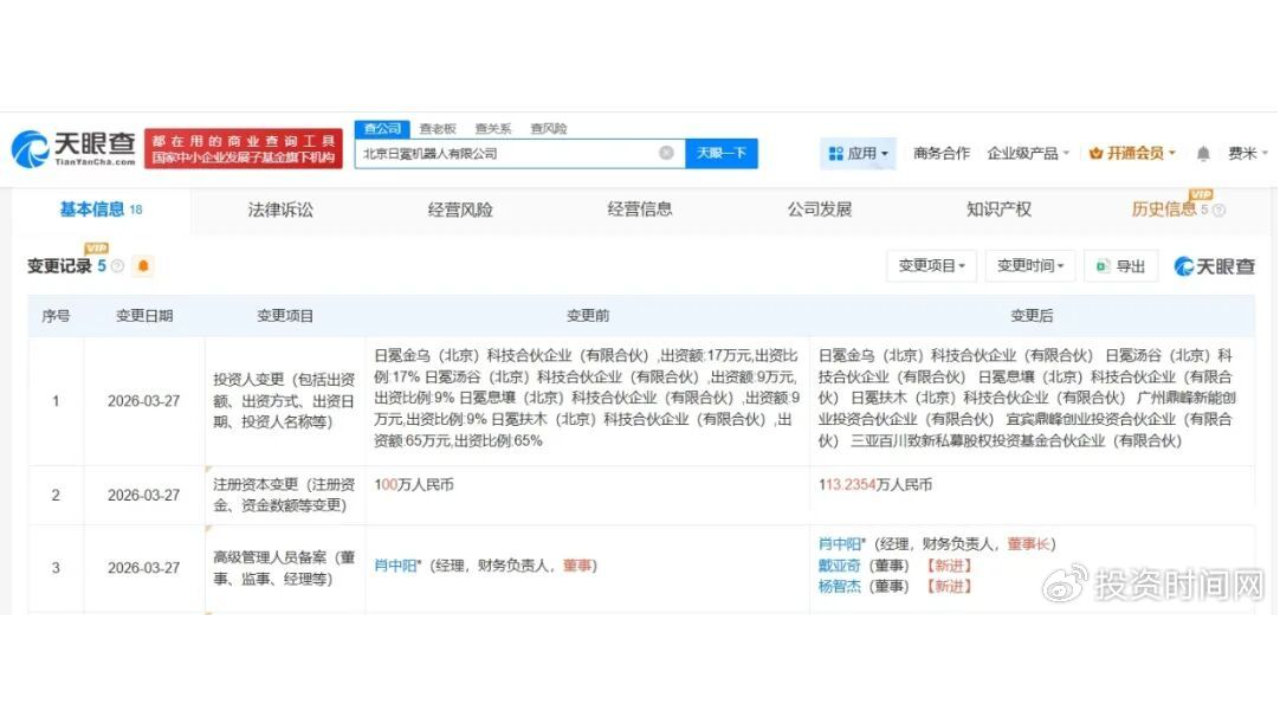Click the green Excel icon in 导出 button
1280x719 pixels.
(x=1102, y=264)
